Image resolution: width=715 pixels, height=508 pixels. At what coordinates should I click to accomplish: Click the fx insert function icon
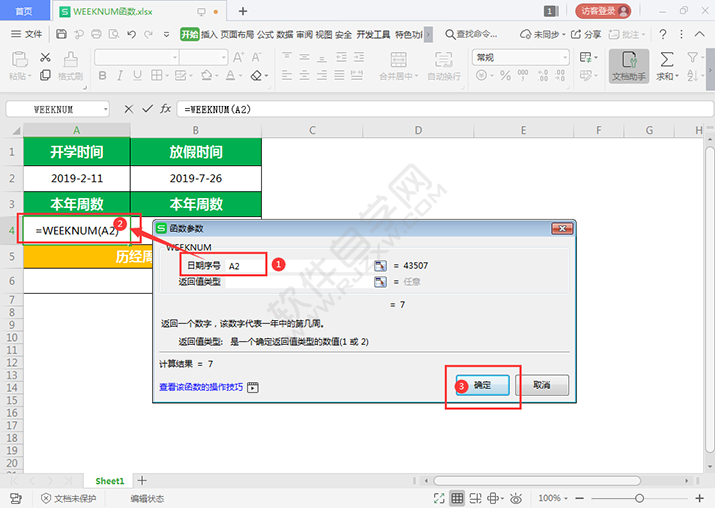166,109
